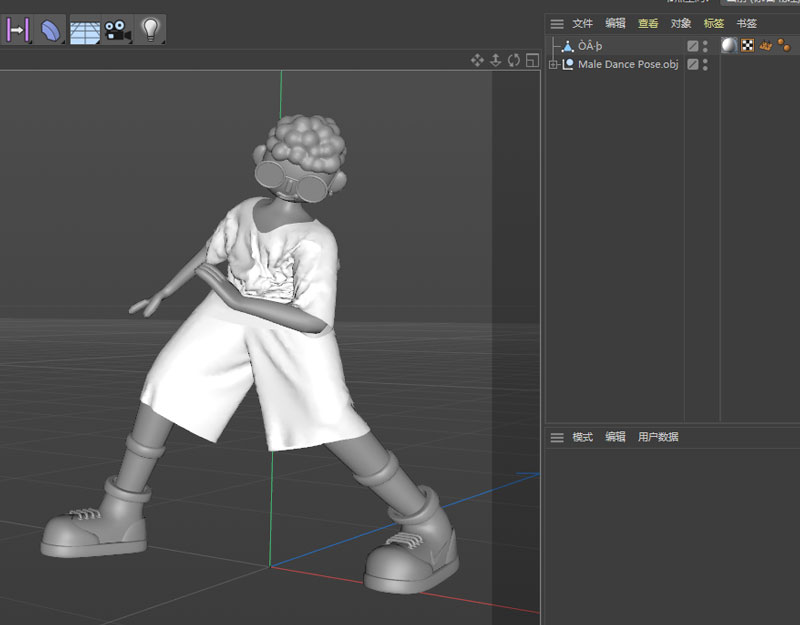Toggle the layer checkbox for Male Dance Pose.obj
800x625 pixels.
[692, 64]
